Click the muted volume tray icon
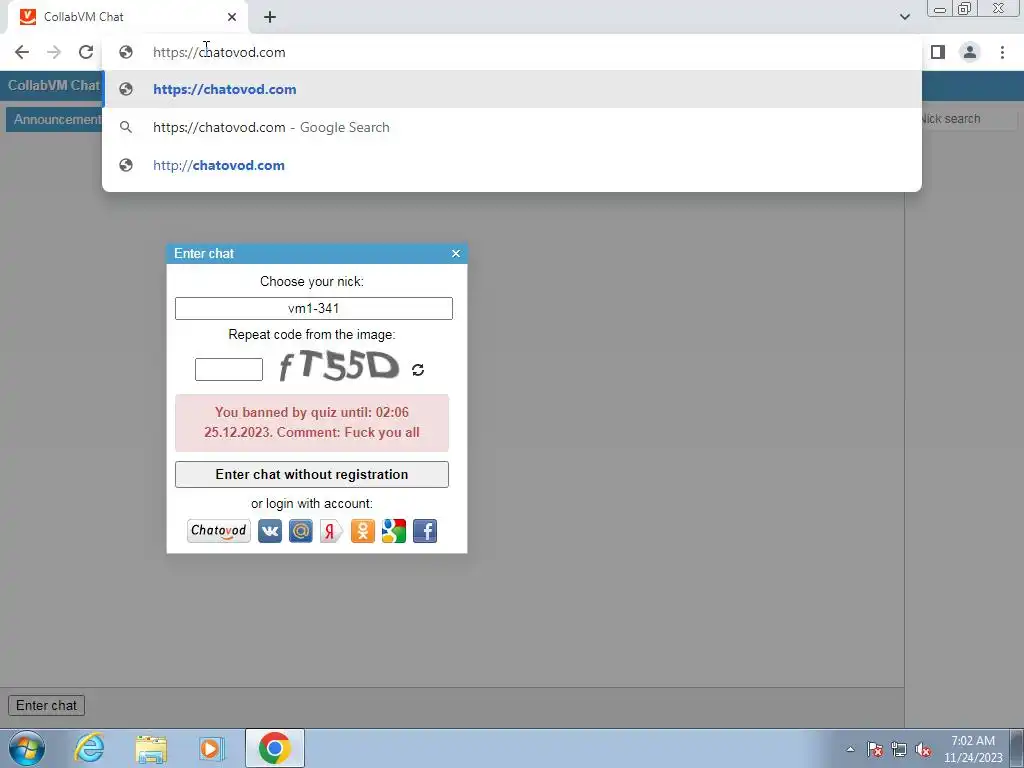The height and width of the screenshot is (768, 1024). click(923, 749)
